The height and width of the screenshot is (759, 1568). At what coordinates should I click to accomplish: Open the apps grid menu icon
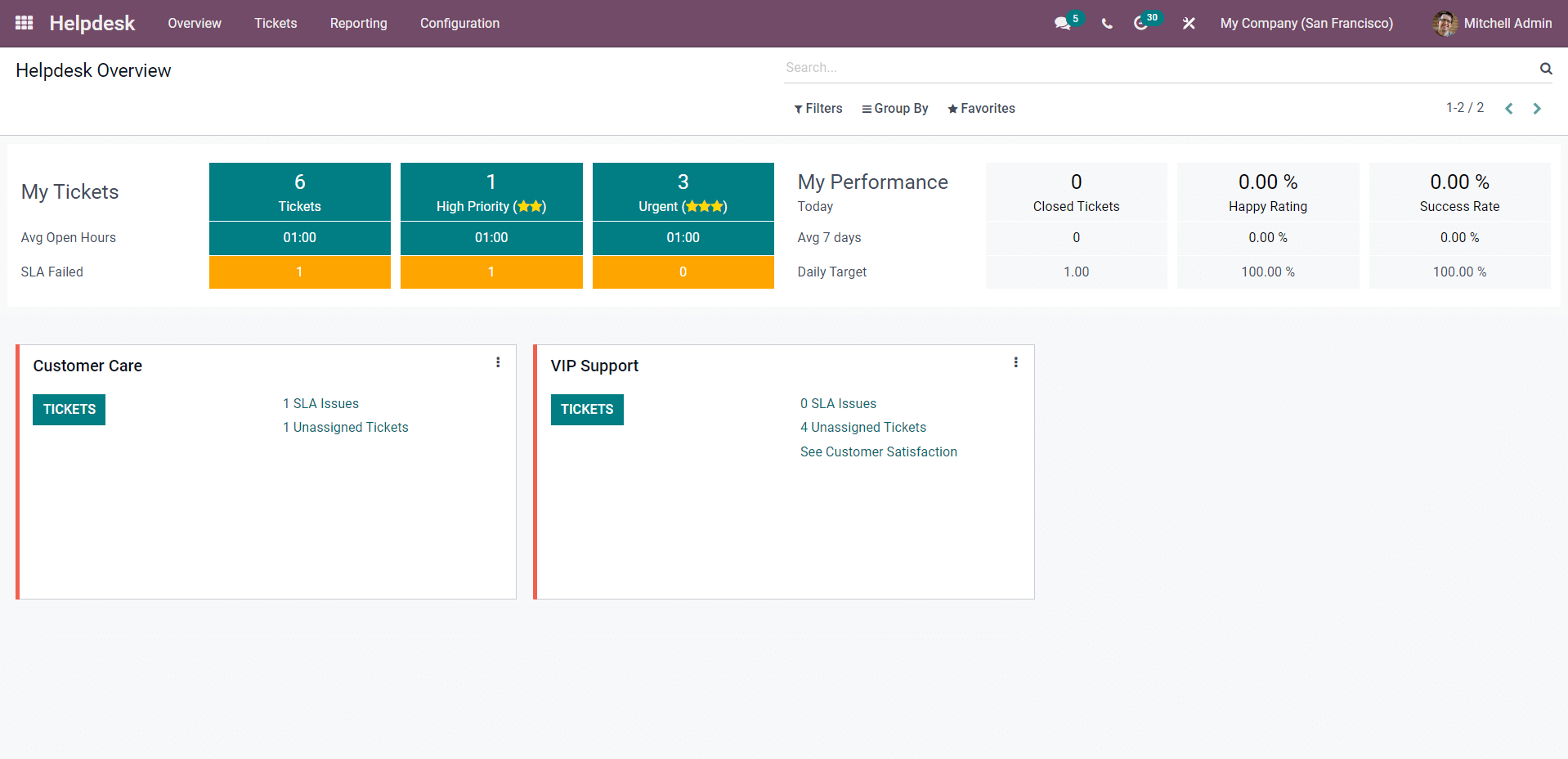click(x=25, y=23)
